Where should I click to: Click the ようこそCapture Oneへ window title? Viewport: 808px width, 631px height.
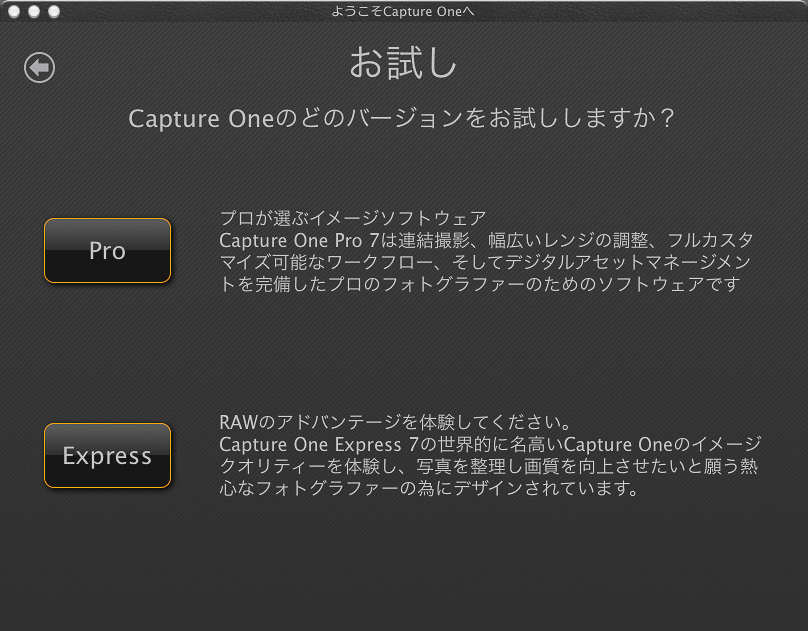[403, 11]
